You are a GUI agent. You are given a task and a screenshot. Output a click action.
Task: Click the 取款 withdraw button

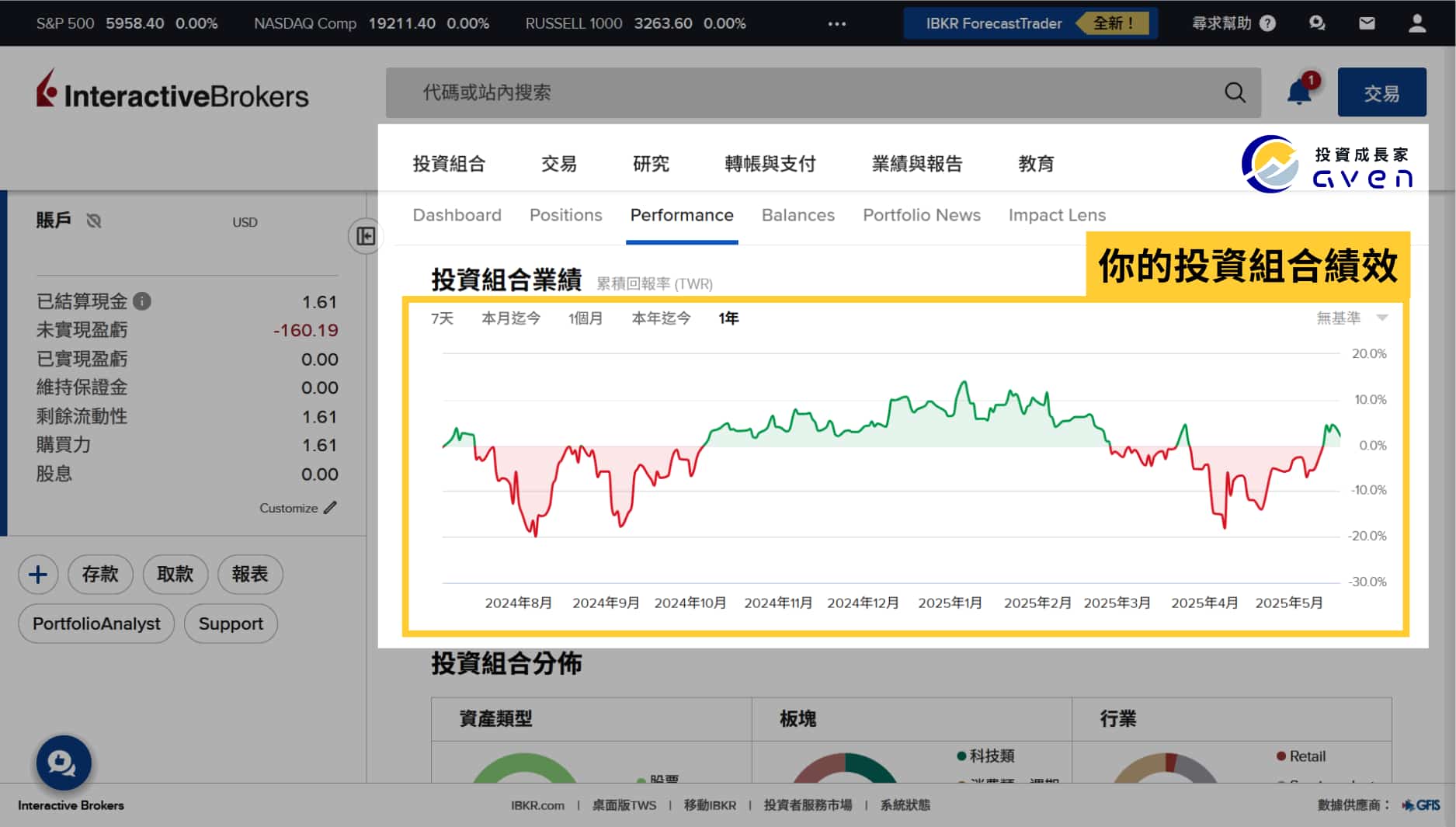point(175,575)
